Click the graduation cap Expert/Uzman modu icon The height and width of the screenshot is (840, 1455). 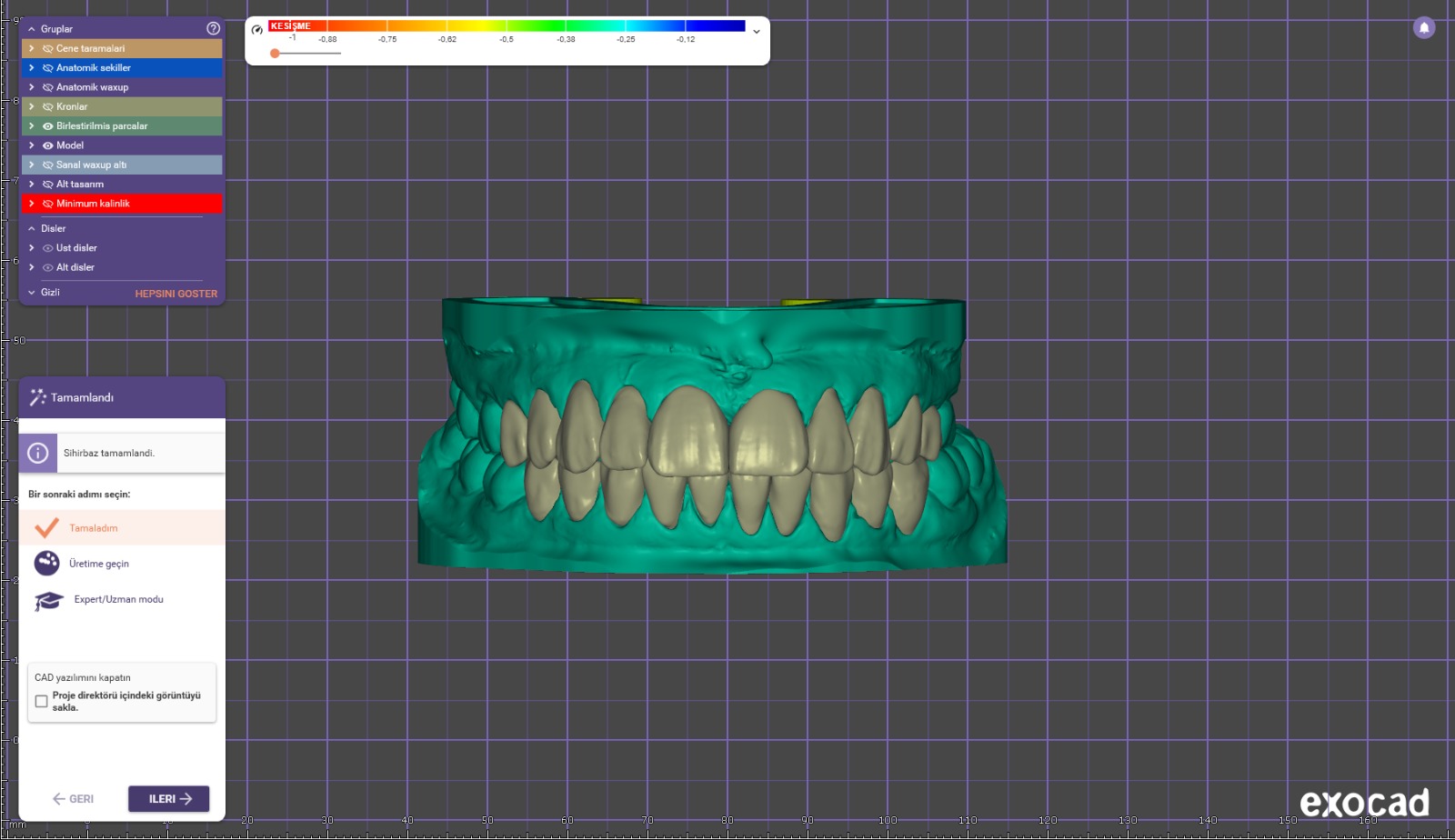click(48, 600)
